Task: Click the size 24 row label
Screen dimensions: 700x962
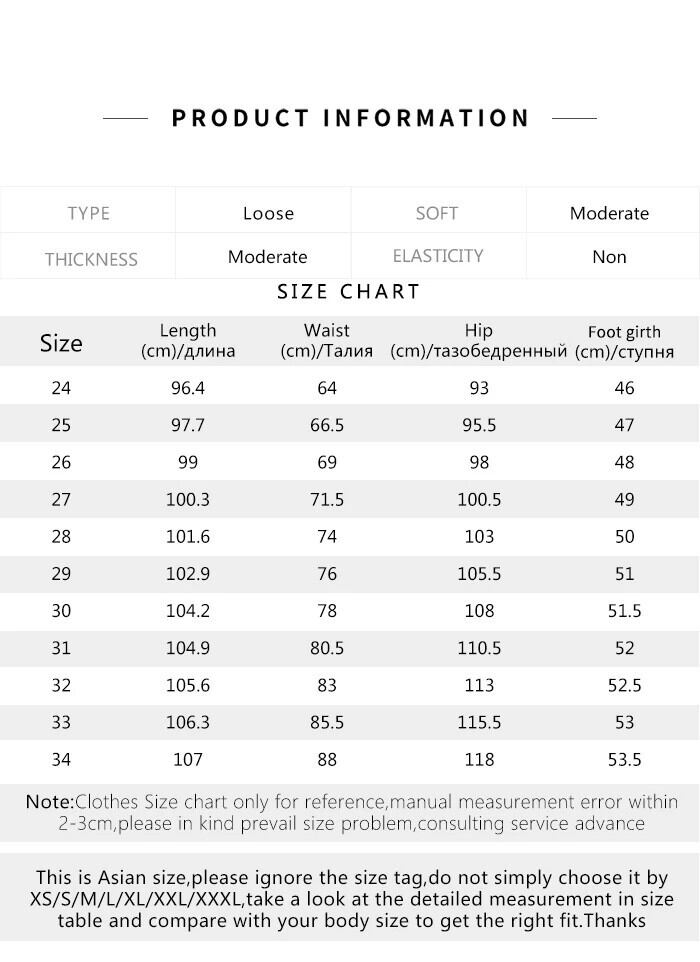Action: click(61, 388)
